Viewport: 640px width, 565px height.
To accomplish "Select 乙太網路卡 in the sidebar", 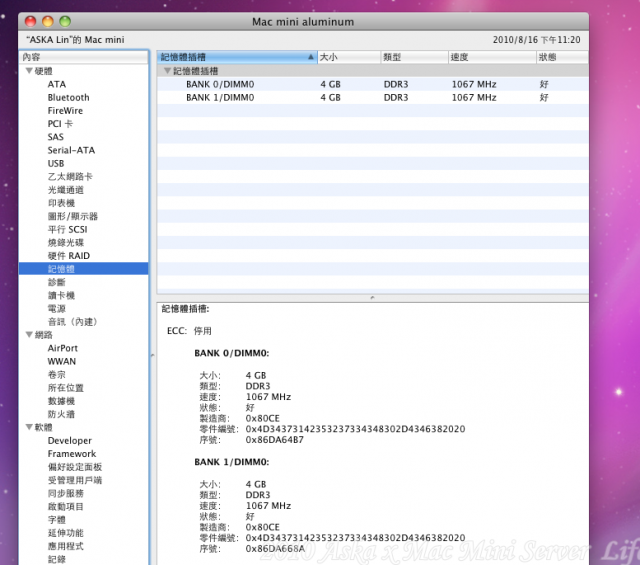I will 70,176.
